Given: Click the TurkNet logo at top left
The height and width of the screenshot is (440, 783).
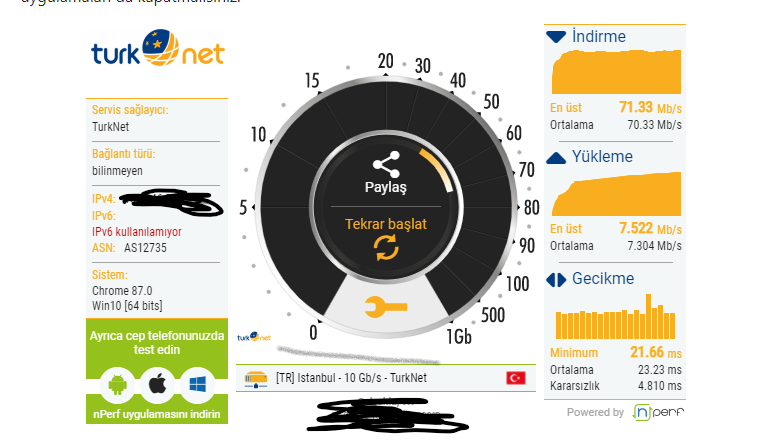Looking at the screenshot, I should click(x=157, y=48).
